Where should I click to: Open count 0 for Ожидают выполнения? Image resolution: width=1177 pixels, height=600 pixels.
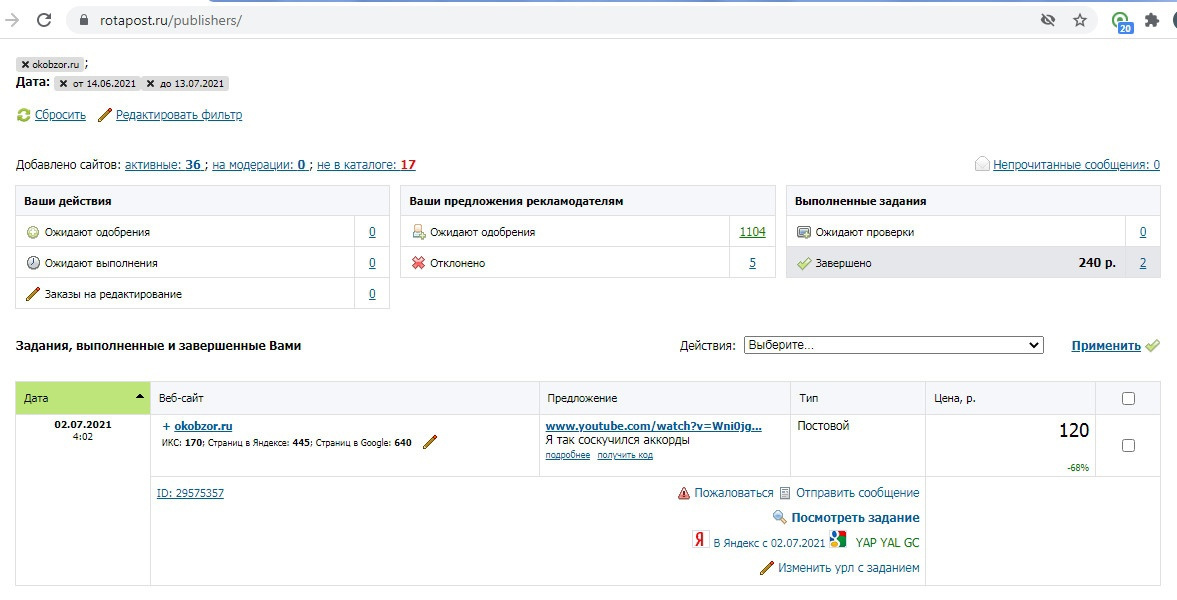tap(372, 263)
